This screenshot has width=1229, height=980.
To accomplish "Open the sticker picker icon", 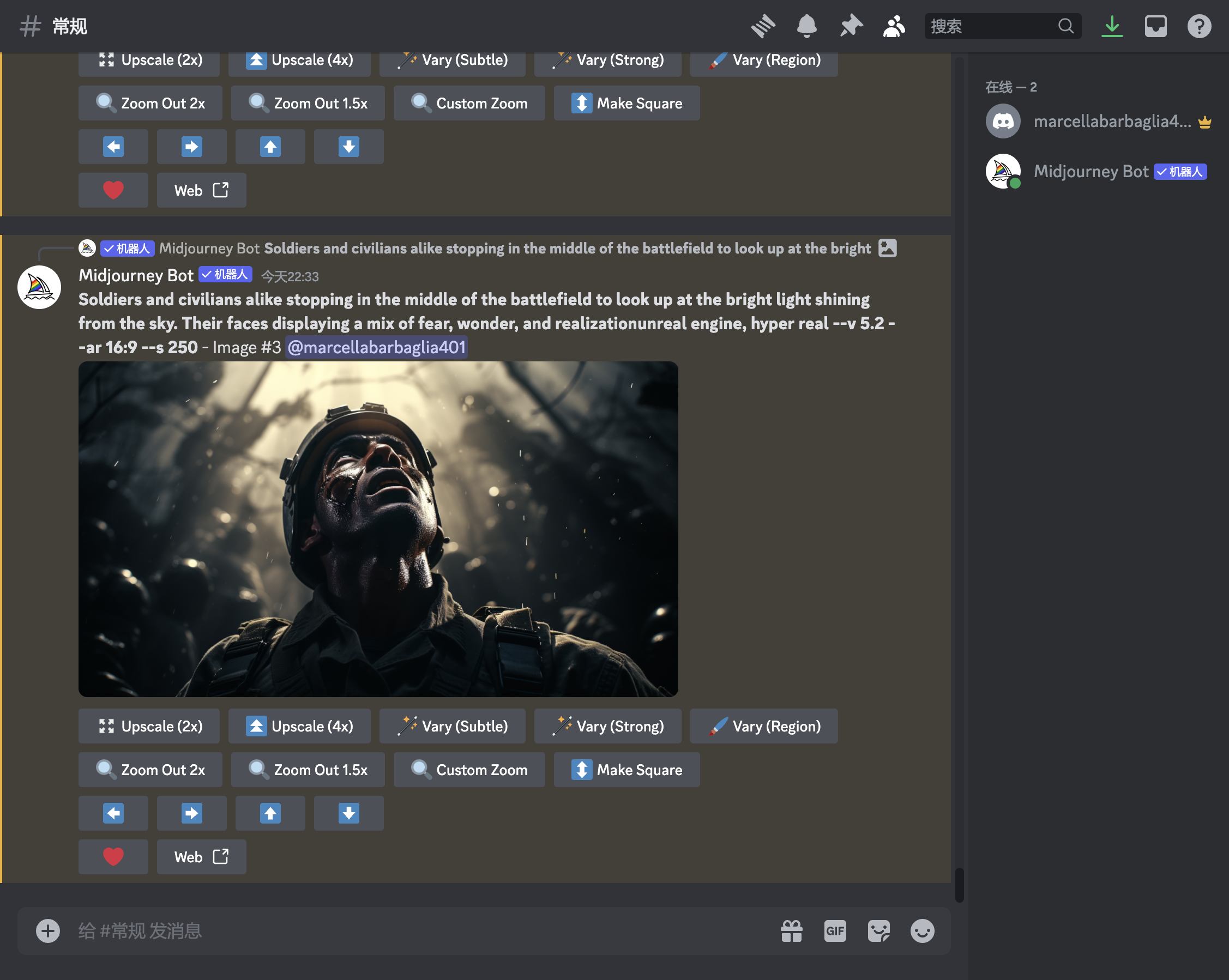I will (x=878, y=931).
